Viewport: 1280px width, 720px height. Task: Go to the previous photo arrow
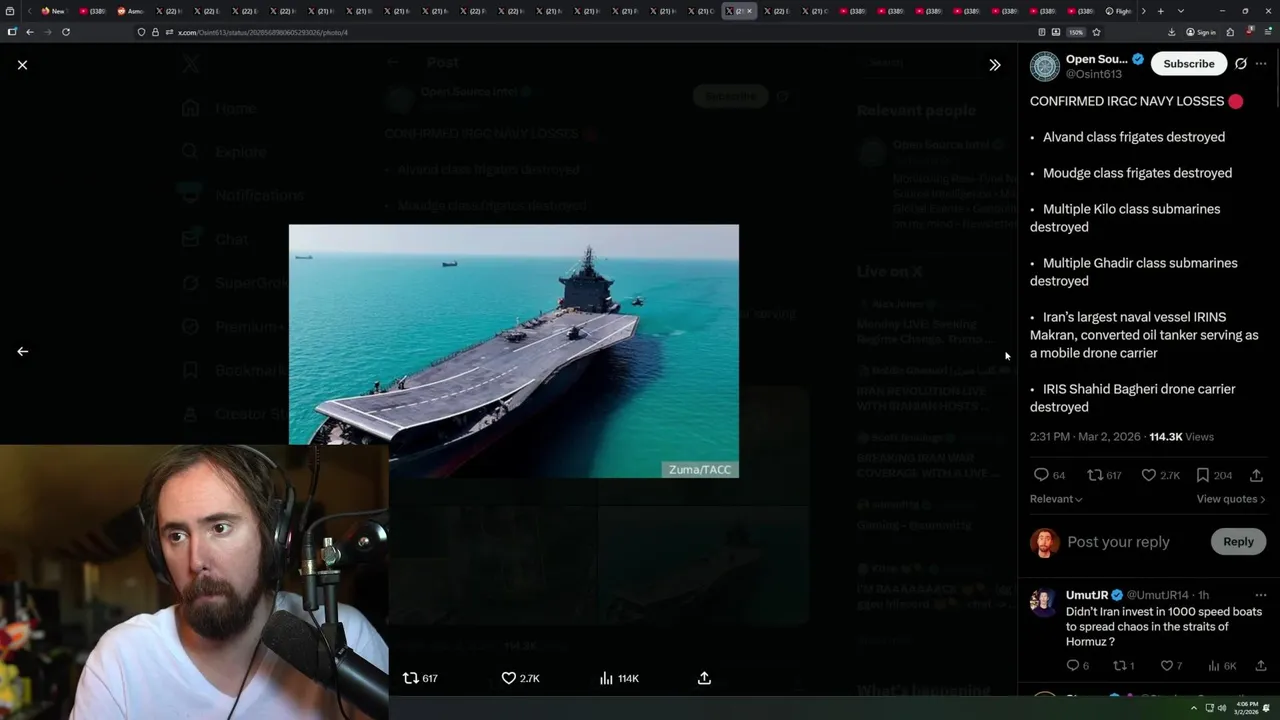[x=22, y=352]
